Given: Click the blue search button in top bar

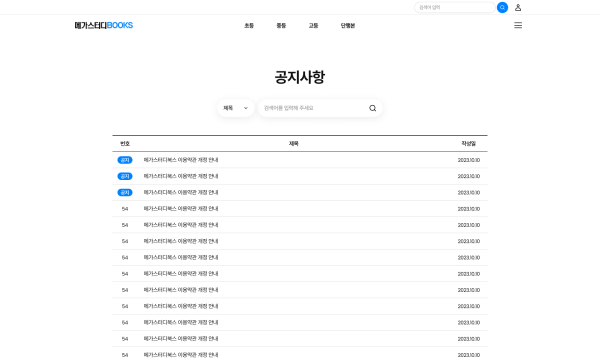Looking at the screenshot, I should click(x=502, y=7).
